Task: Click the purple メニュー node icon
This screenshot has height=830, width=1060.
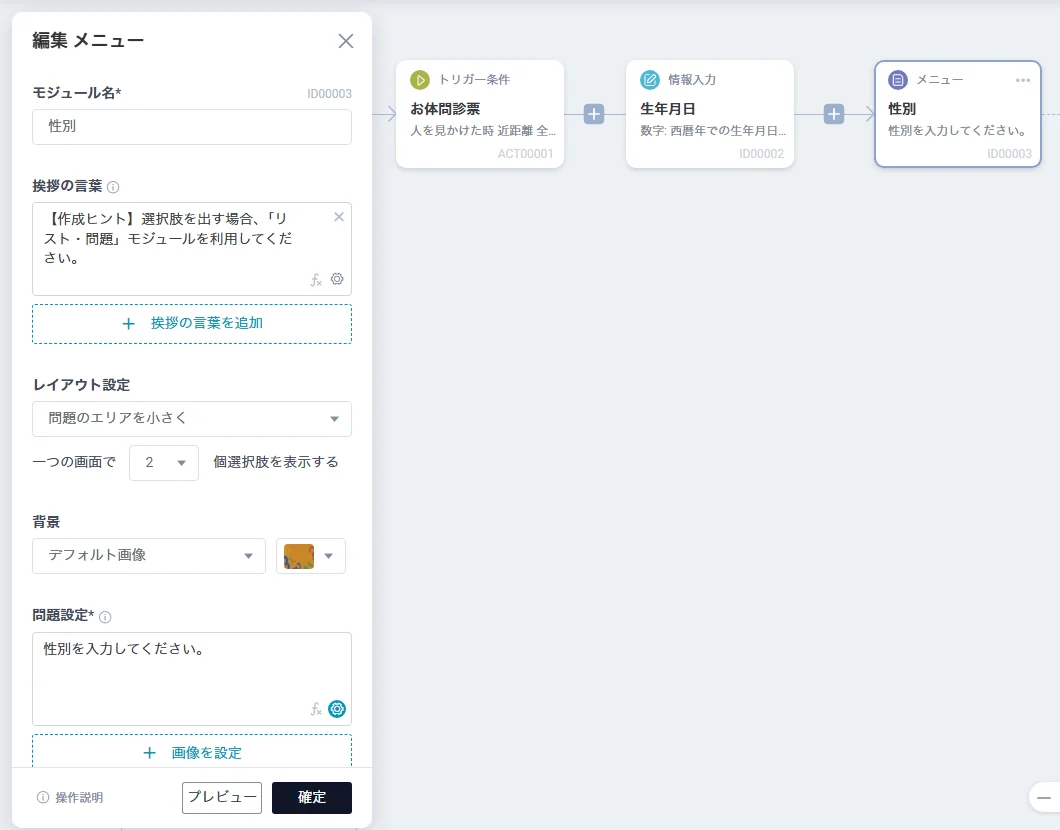Action: point(898,80)
